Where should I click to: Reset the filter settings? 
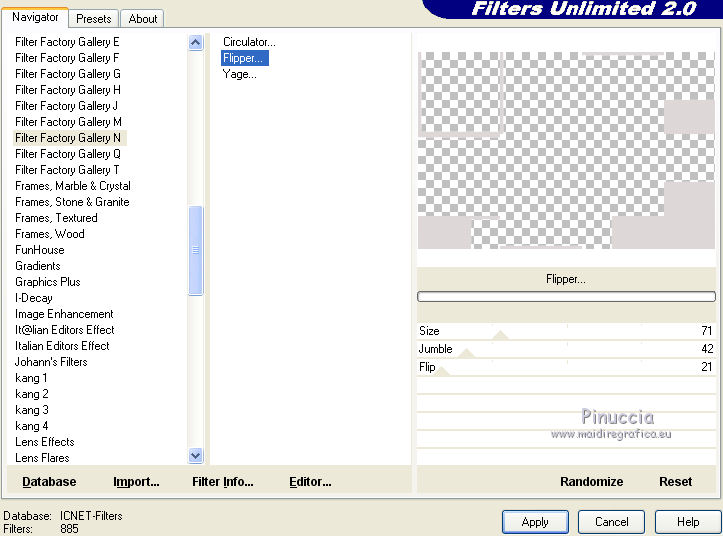point(676,482)
